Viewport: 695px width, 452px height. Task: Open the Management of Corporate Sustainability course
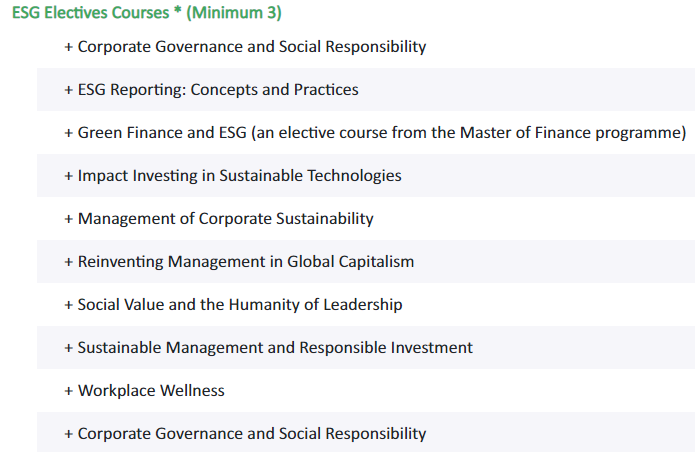coord(366,218)
